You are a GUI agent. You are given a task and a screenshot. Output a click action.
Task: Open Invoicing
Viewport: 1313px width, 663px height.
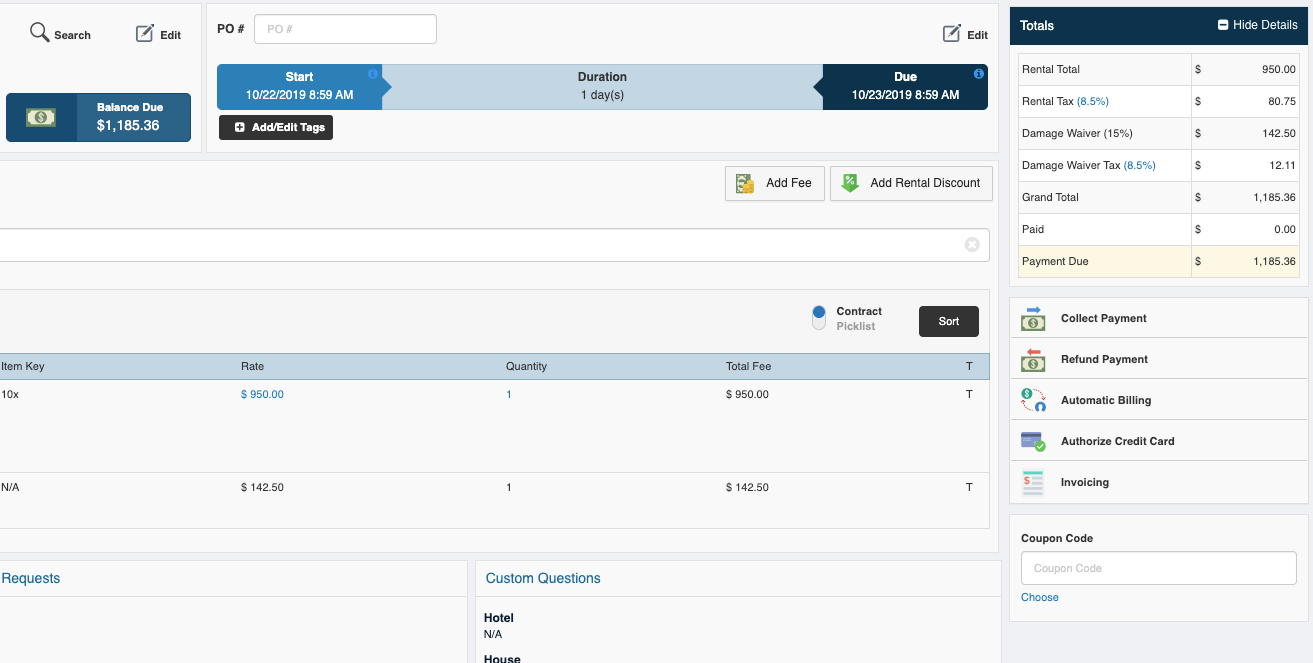tap(1159, 482)
